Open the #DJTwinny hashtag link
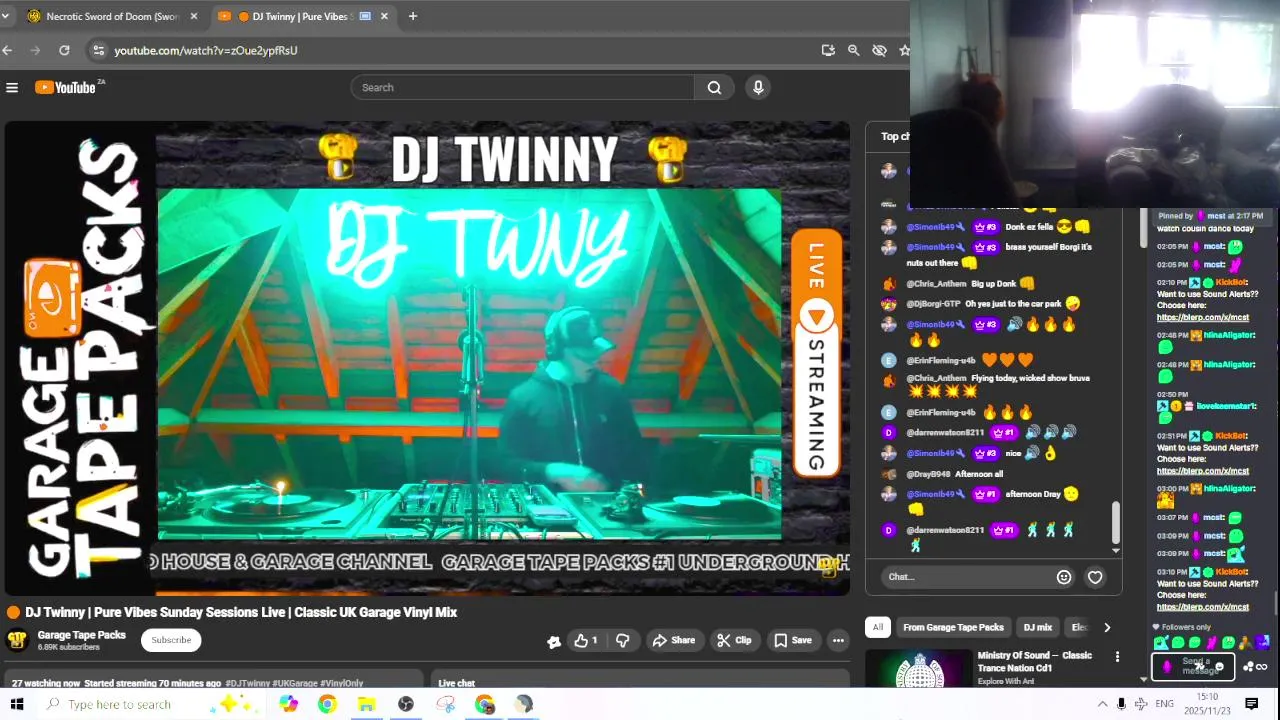Screen dimensions: 1280x720 pyautogui.click(x=247, y=684)
